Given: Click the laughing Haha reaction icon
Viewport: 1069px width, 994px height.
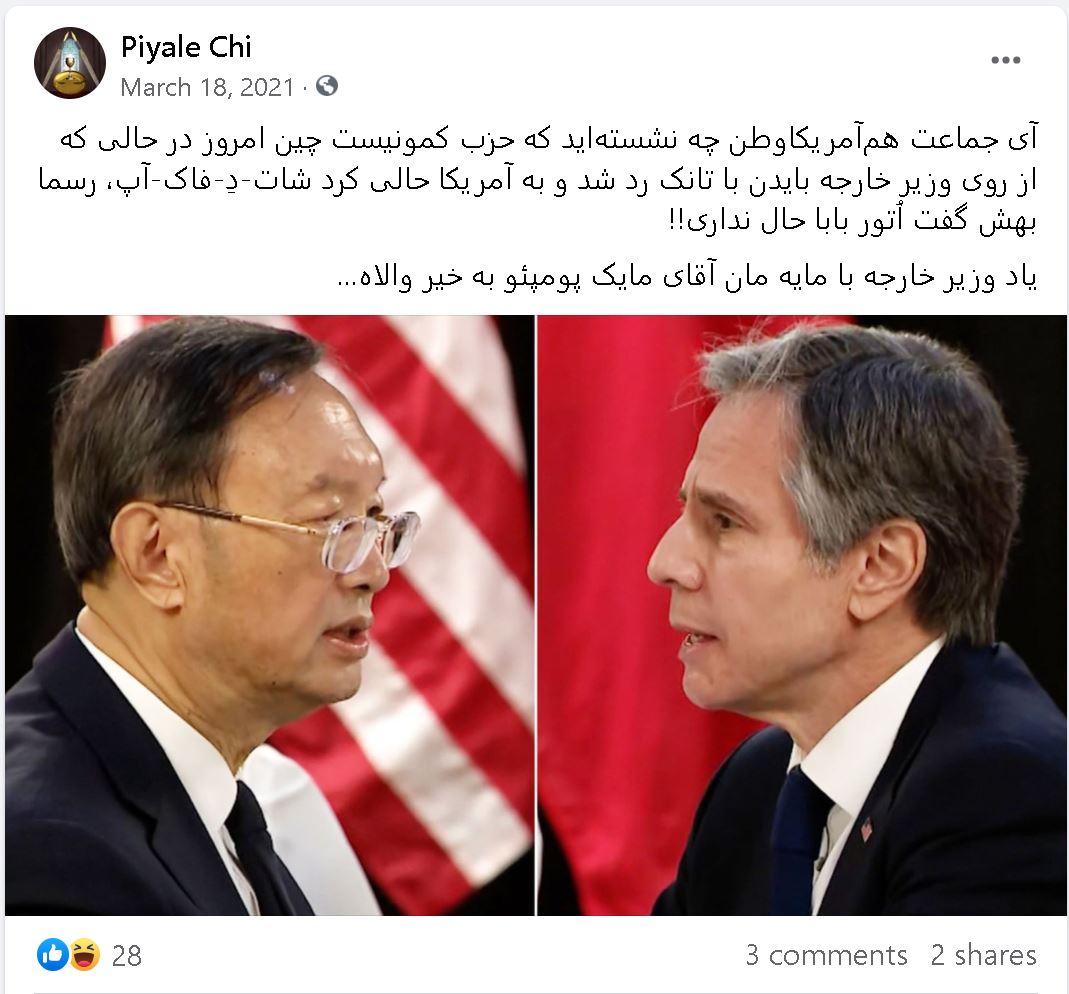Looking at the screenshot, I should (83, 954).
